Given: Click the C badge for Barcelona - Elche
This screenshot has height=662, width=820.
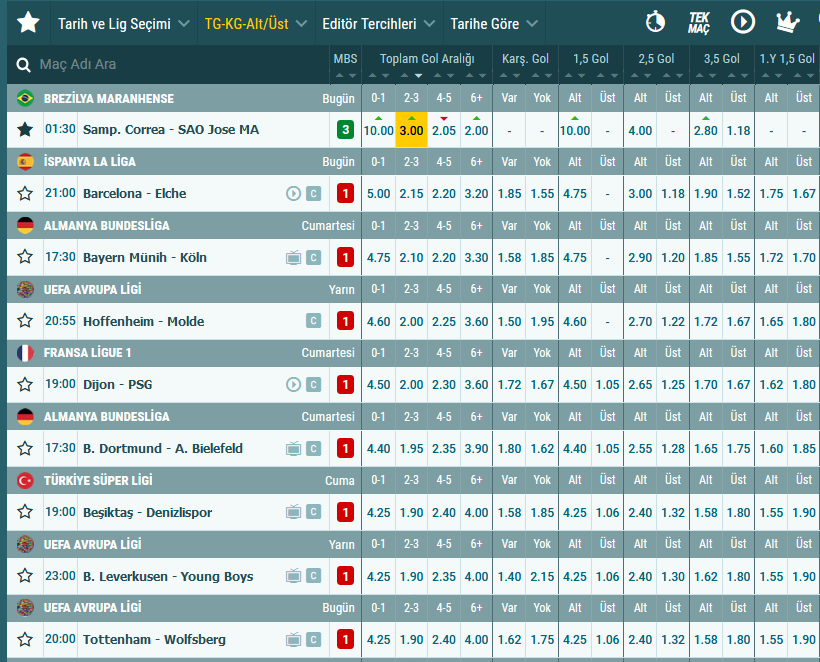Looking at the screenshot, I should tap(313, 194).
